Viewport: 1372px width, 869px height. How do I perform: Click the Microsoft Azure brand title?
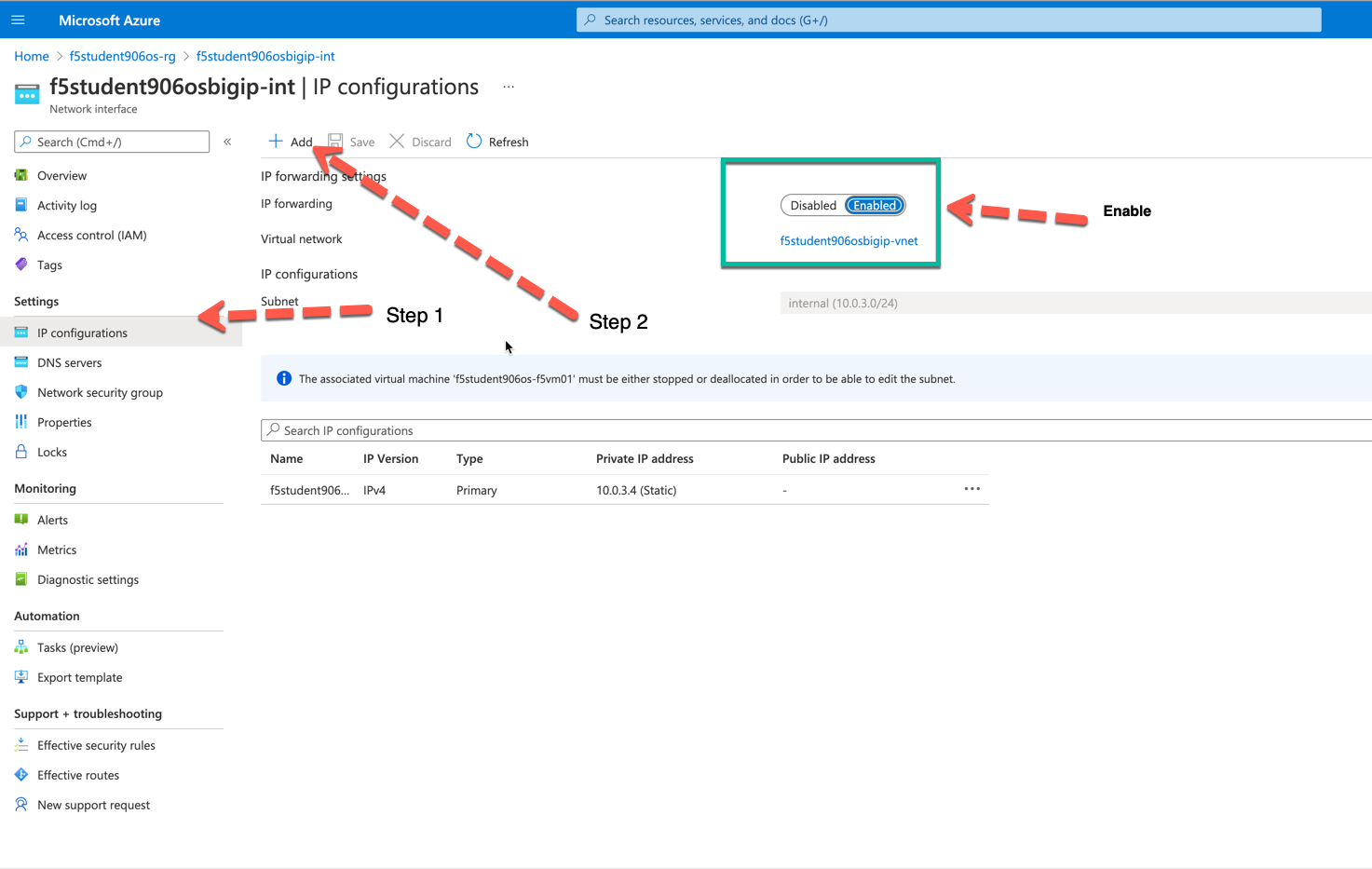pos(109,20)
